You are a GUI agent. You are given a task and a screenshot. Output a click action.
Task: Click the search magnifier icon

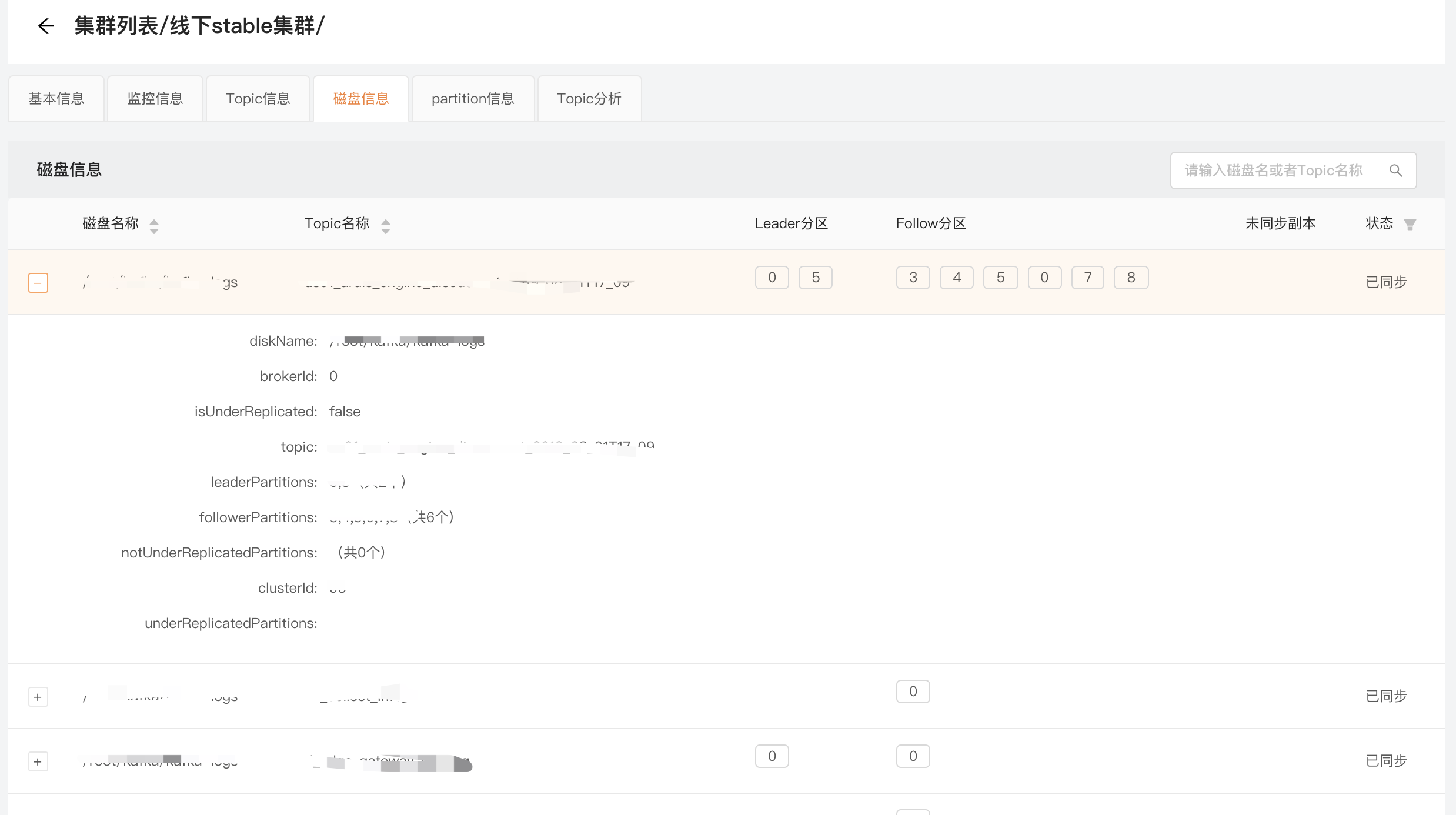1395,171
